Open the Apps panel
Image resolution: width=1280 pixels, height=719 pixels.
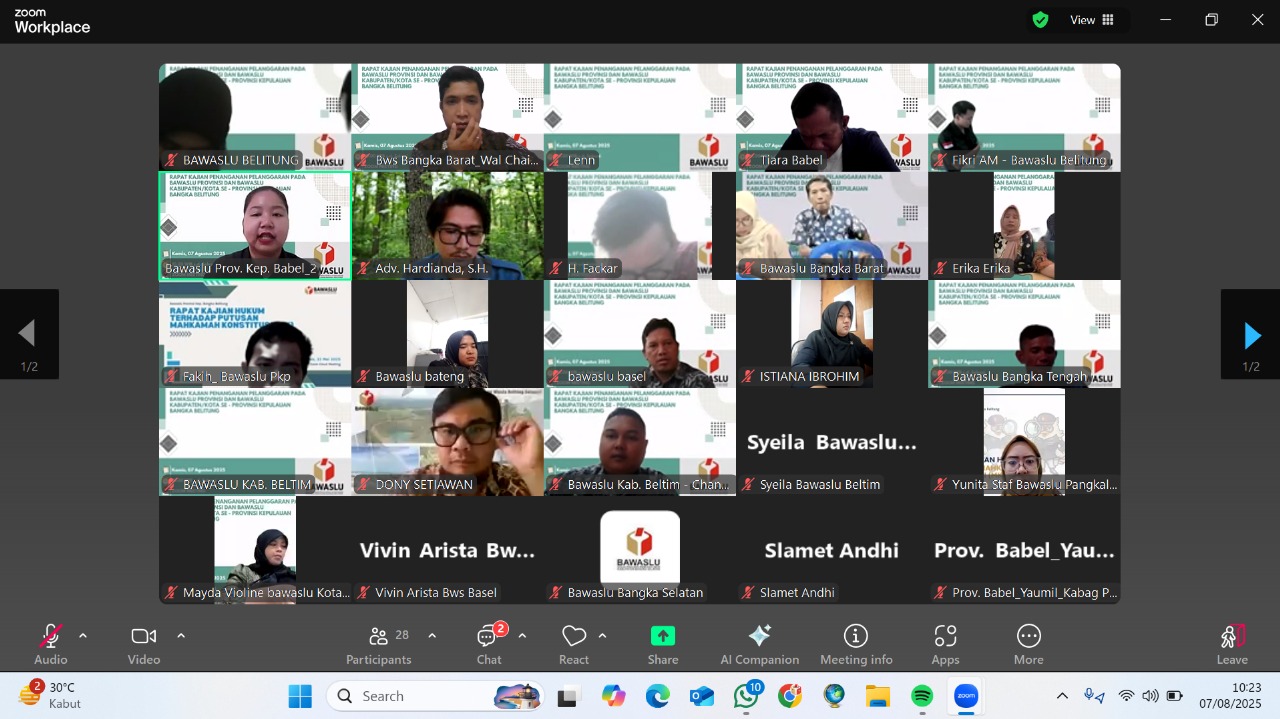[945, 644]
